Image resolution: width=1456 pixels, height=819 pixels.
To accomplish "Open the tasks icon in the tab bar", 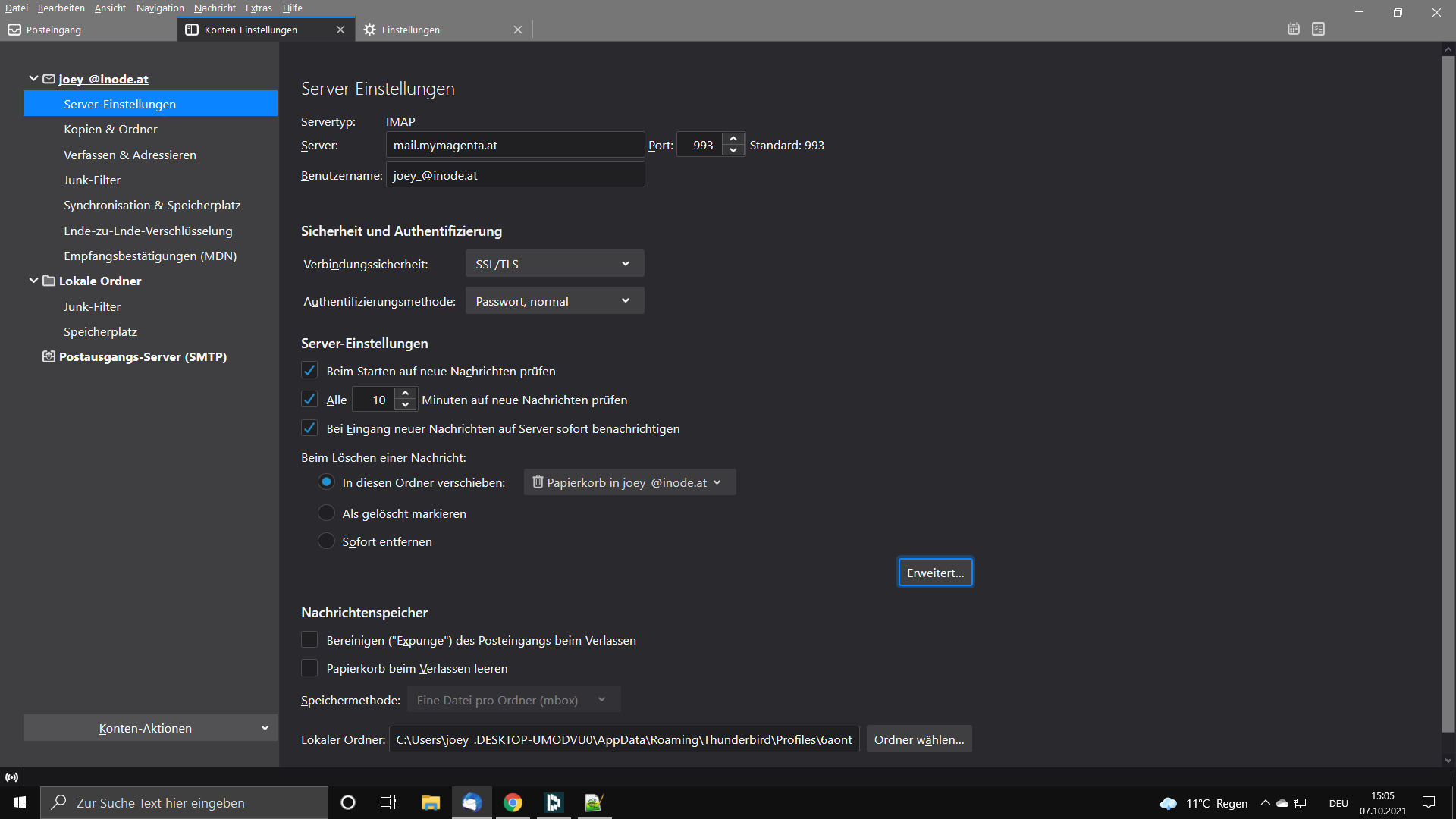I will (1319, 29).
